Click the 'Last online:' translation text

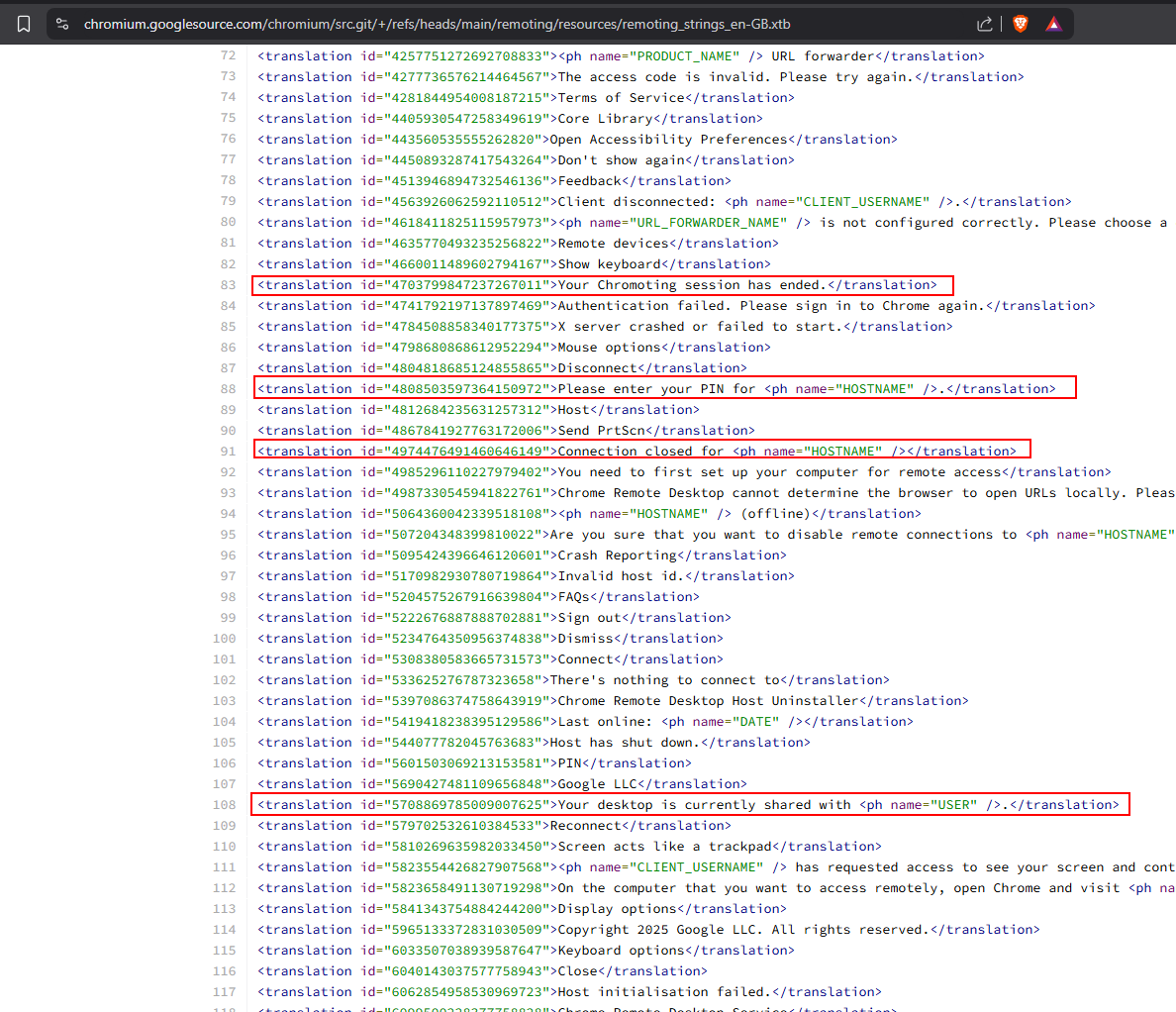(605, 722)
